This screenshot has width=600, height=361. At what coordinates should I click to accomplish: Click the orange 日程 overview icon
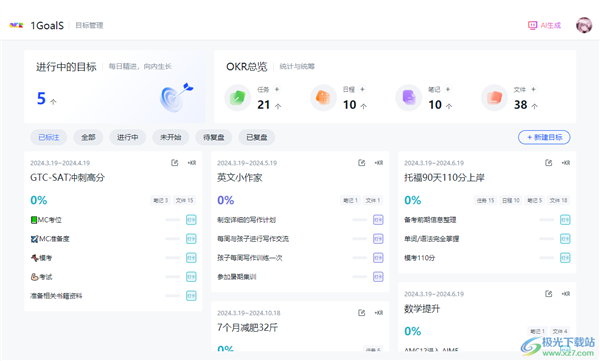click(x=323, y=98)
